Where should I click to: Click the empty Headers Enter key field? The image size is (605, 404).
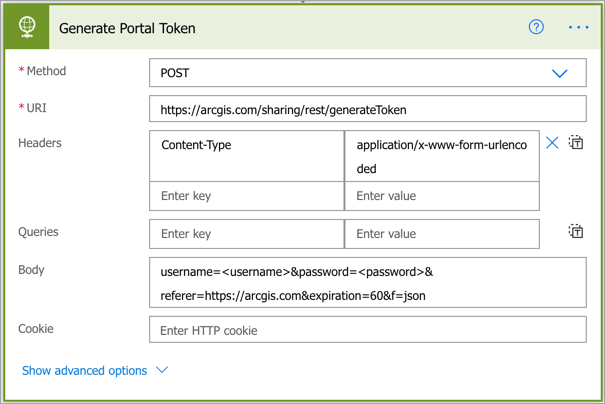point(247,196)
